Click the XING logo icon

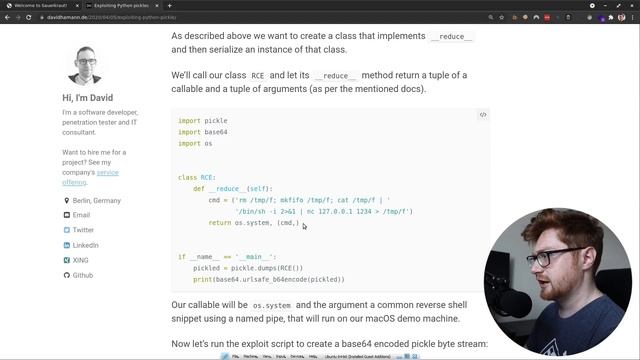point(67,260)
